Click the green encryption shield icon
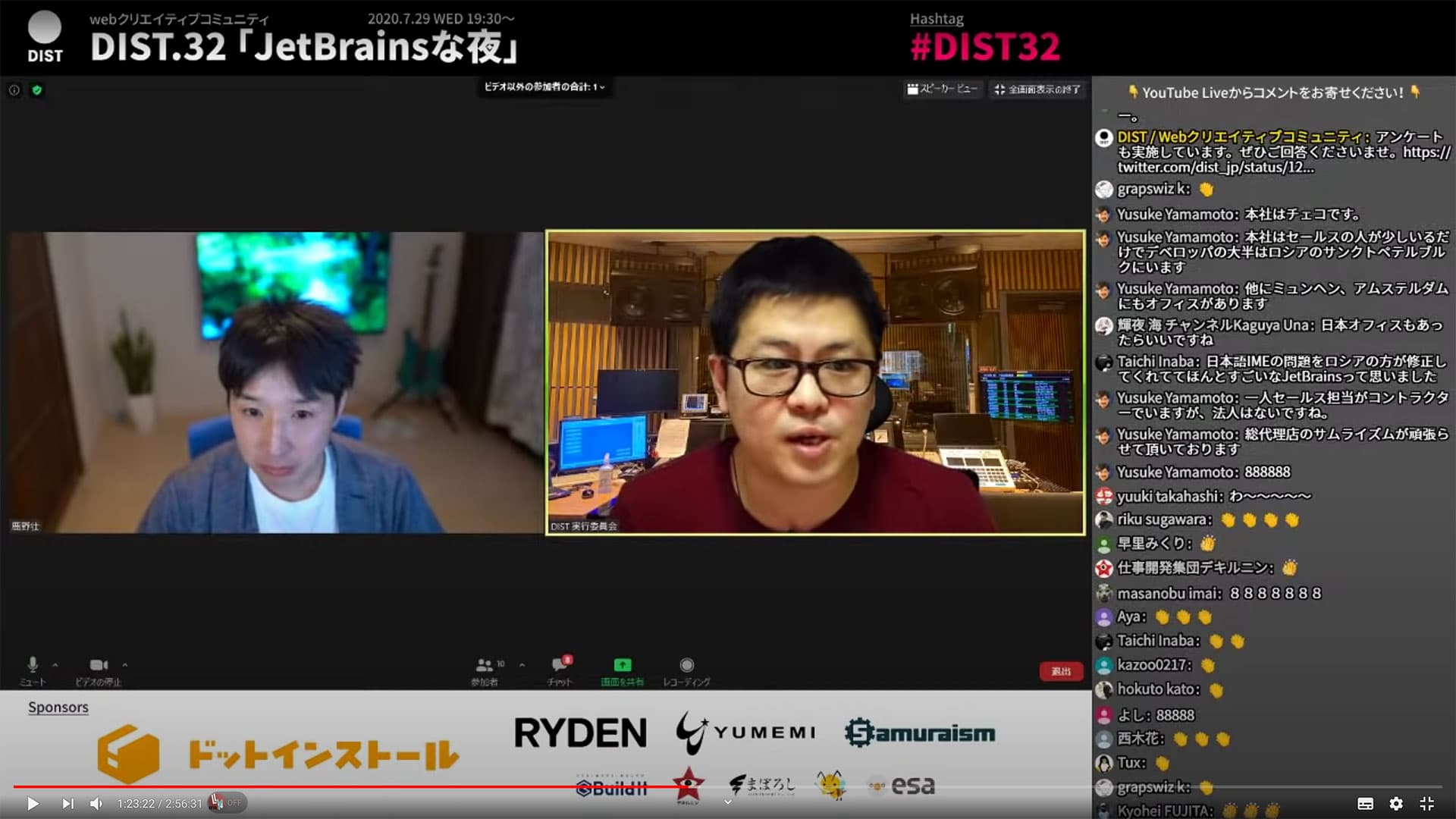Image resolution: width=1456 pixels, height=819 pixels. (x=36, y=89)
